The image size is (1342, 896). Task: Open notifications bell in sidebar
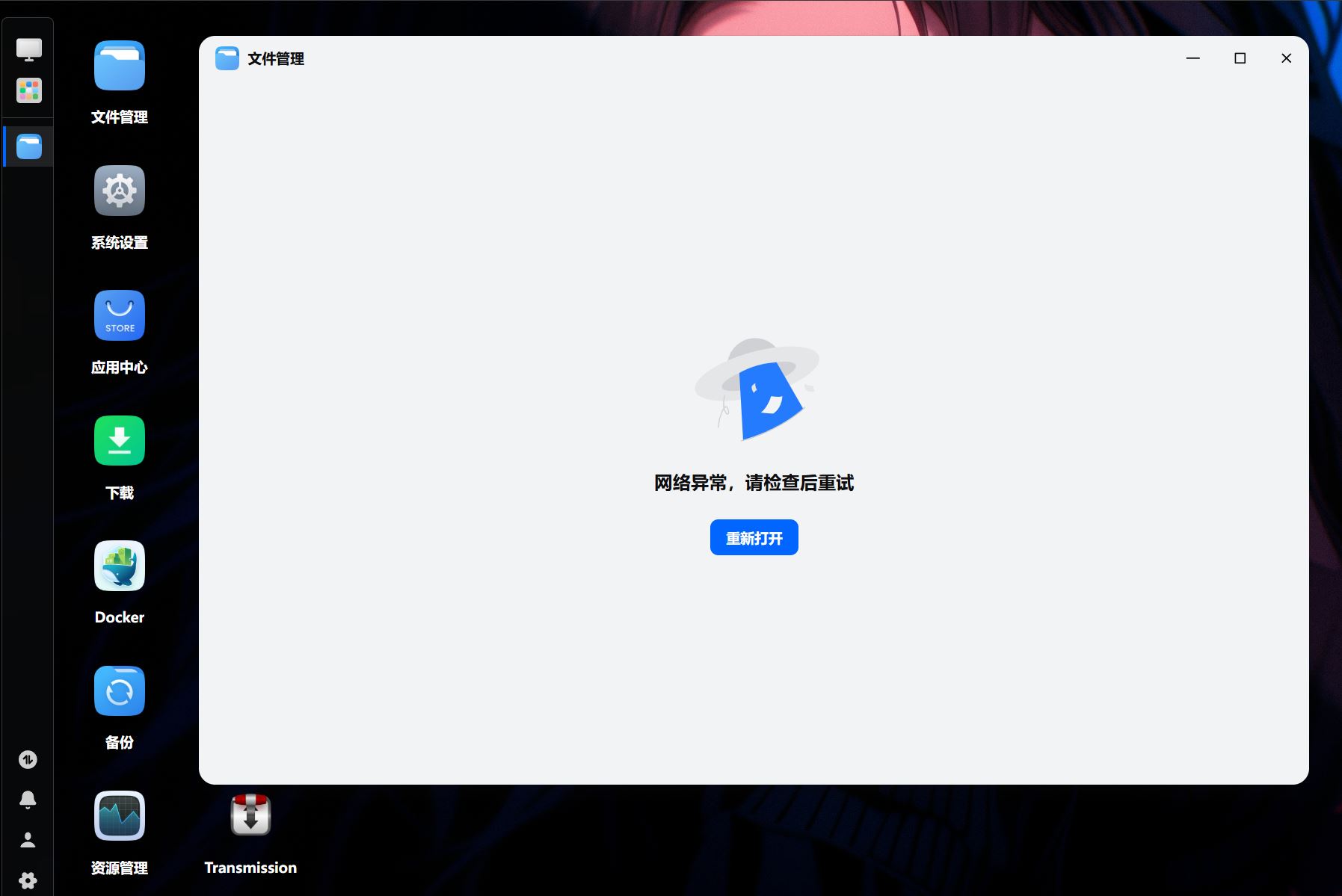pos(28,800)
